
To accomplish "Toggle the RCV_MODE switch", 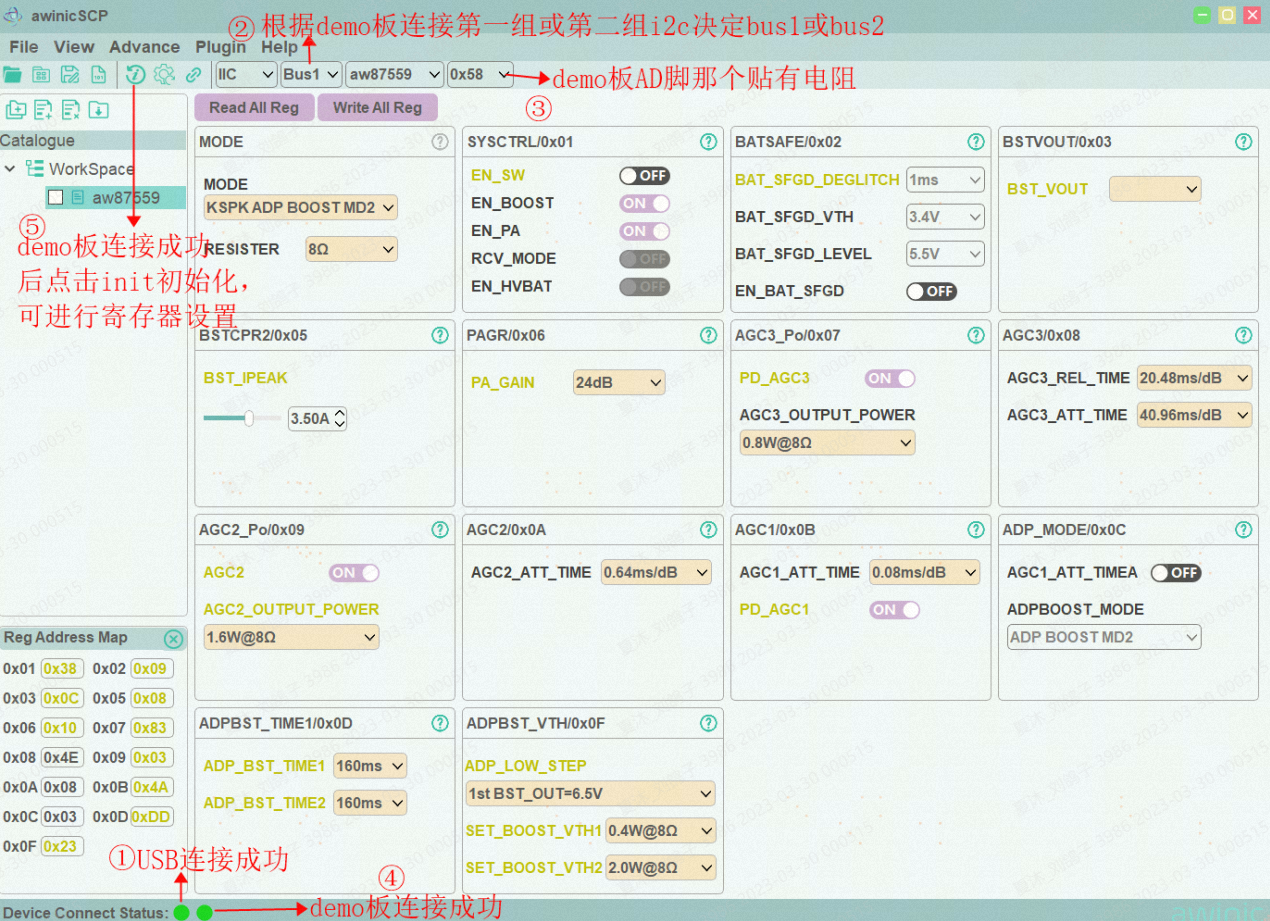I will [644, 259].
